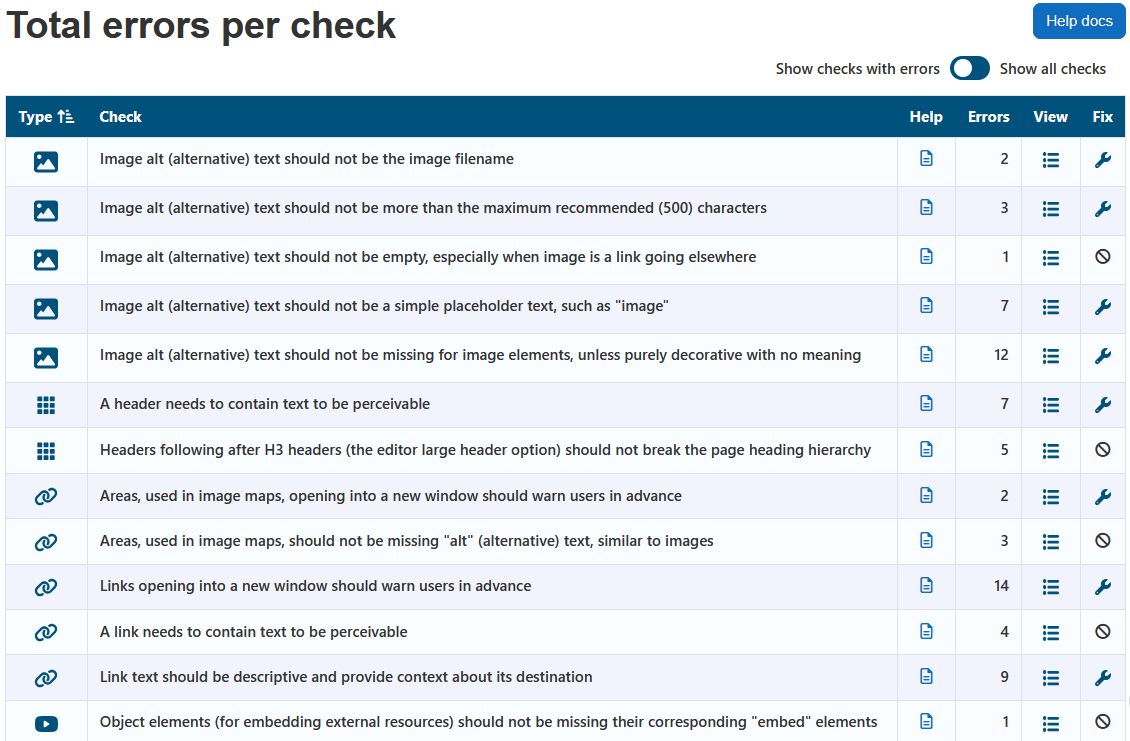Click no-fix icon for H3 hierarchy check
Screen dimensions: 1130x741
(1103, 450)
